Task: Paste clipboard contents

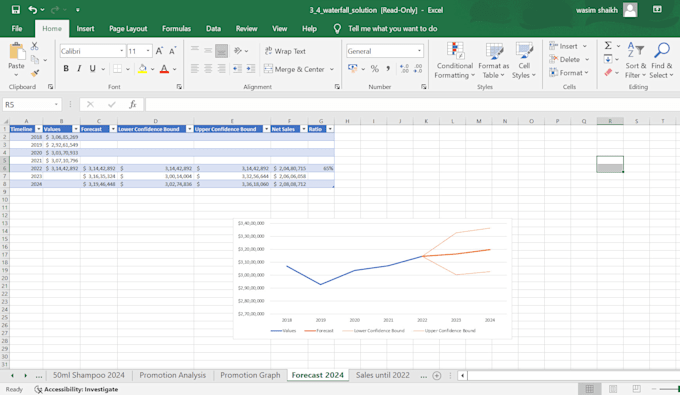Action: click(16, 56)
